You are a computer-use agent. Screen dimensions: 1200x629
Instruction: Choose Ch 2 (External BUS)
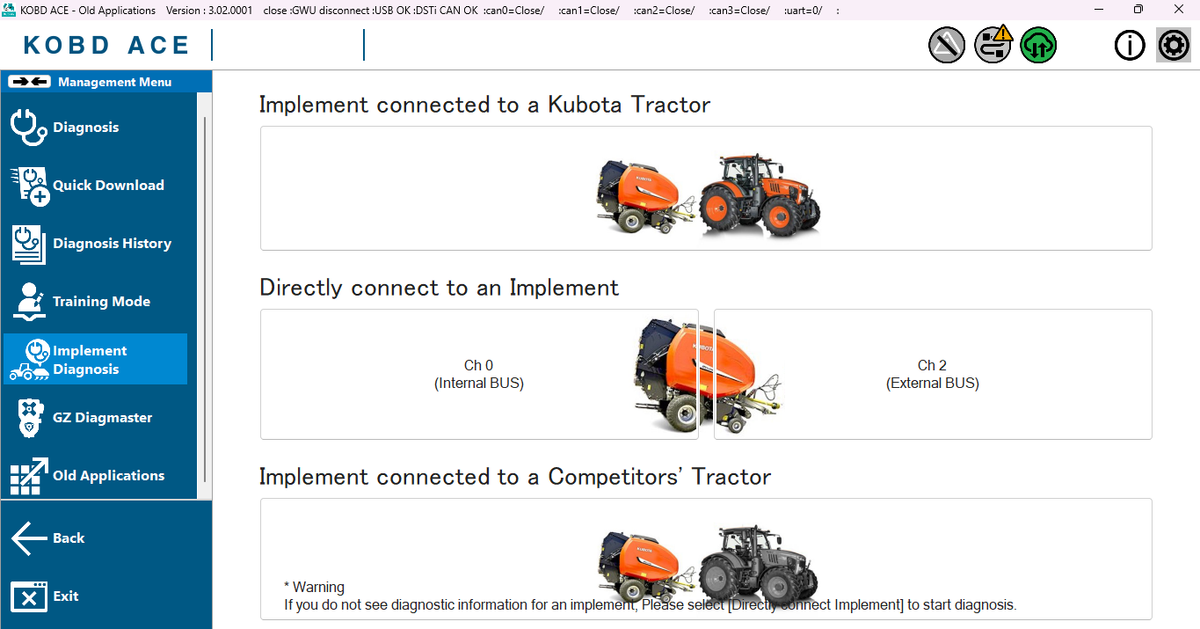[933, 374]
